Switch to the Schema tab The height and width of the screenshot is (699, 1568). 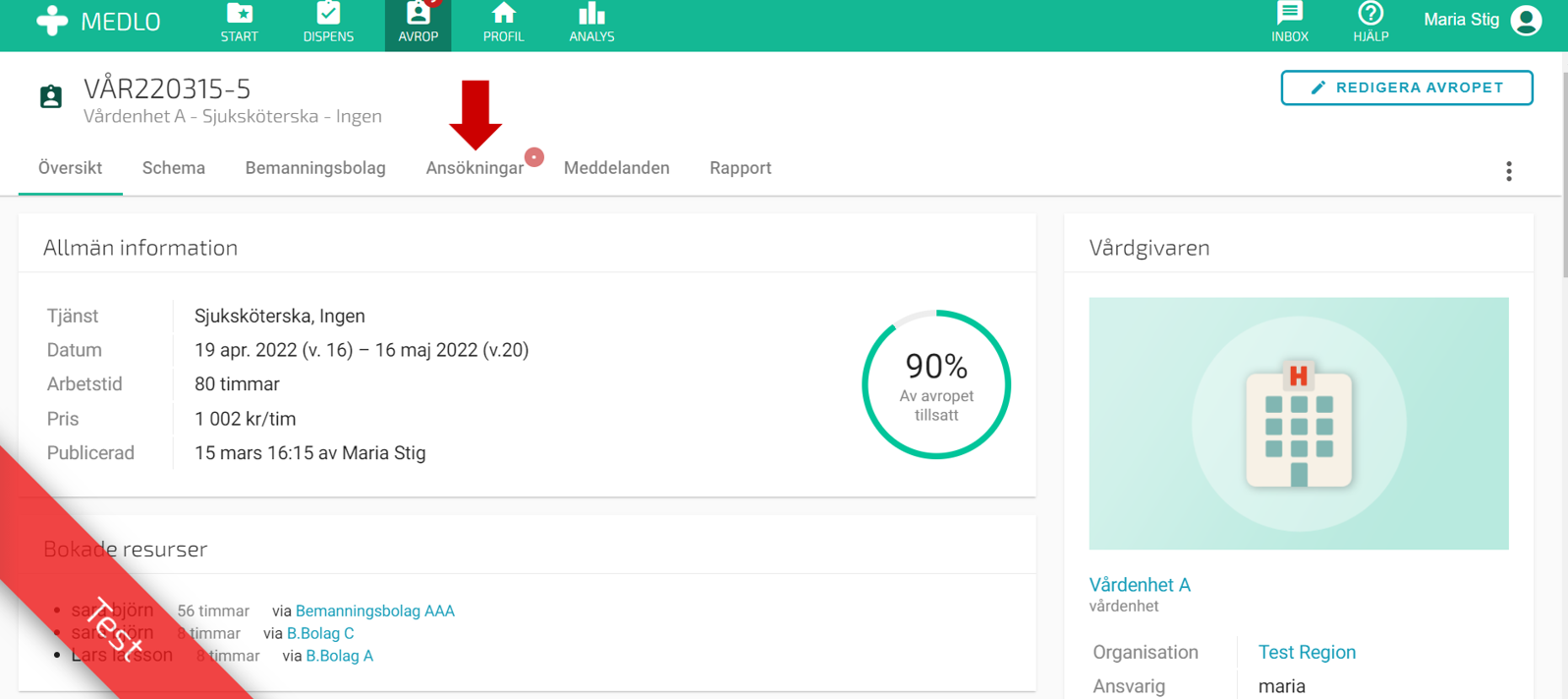(x=174, y=168)
